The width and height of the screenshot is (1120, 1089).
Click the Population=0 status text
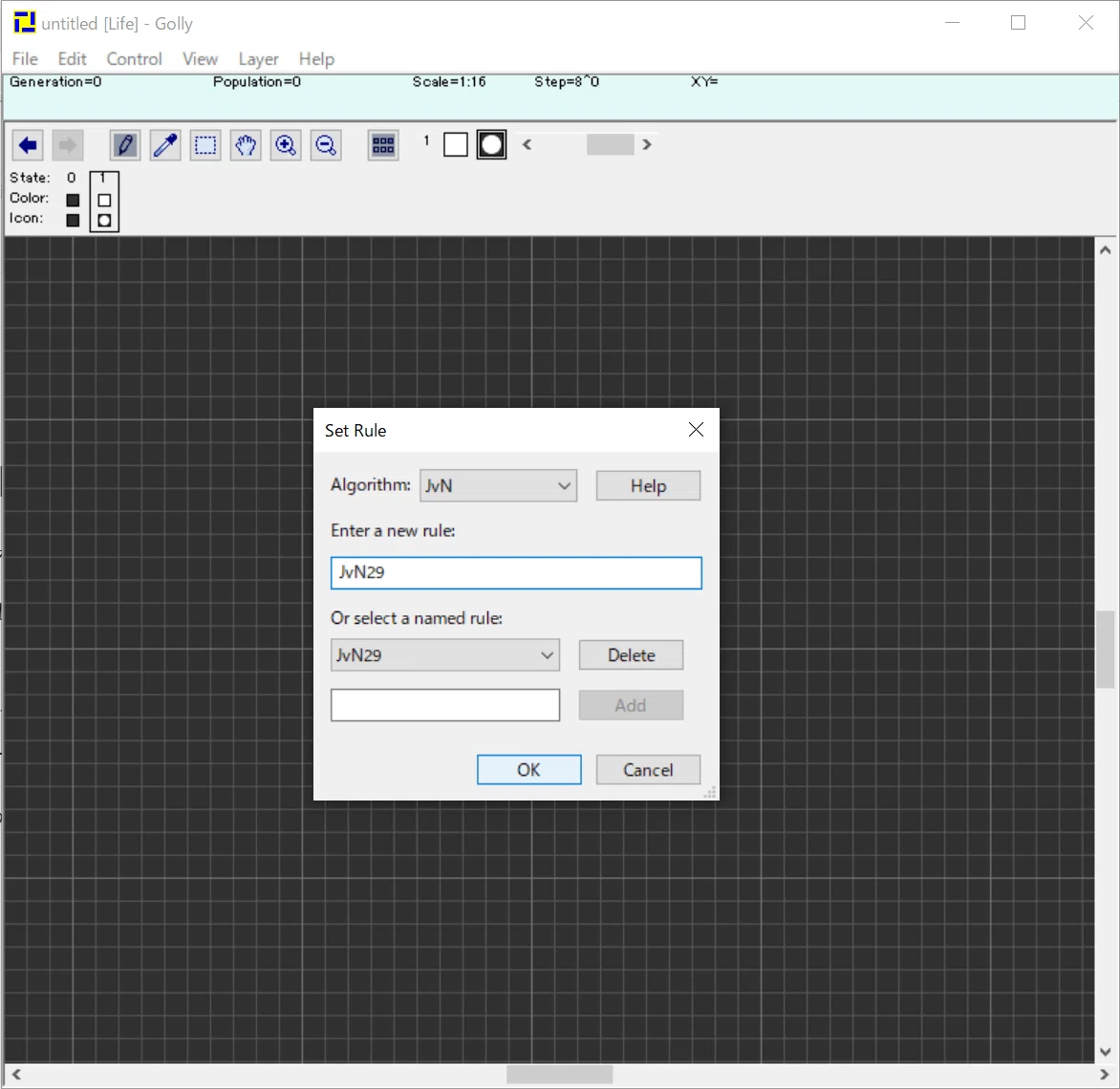[257, 82]
